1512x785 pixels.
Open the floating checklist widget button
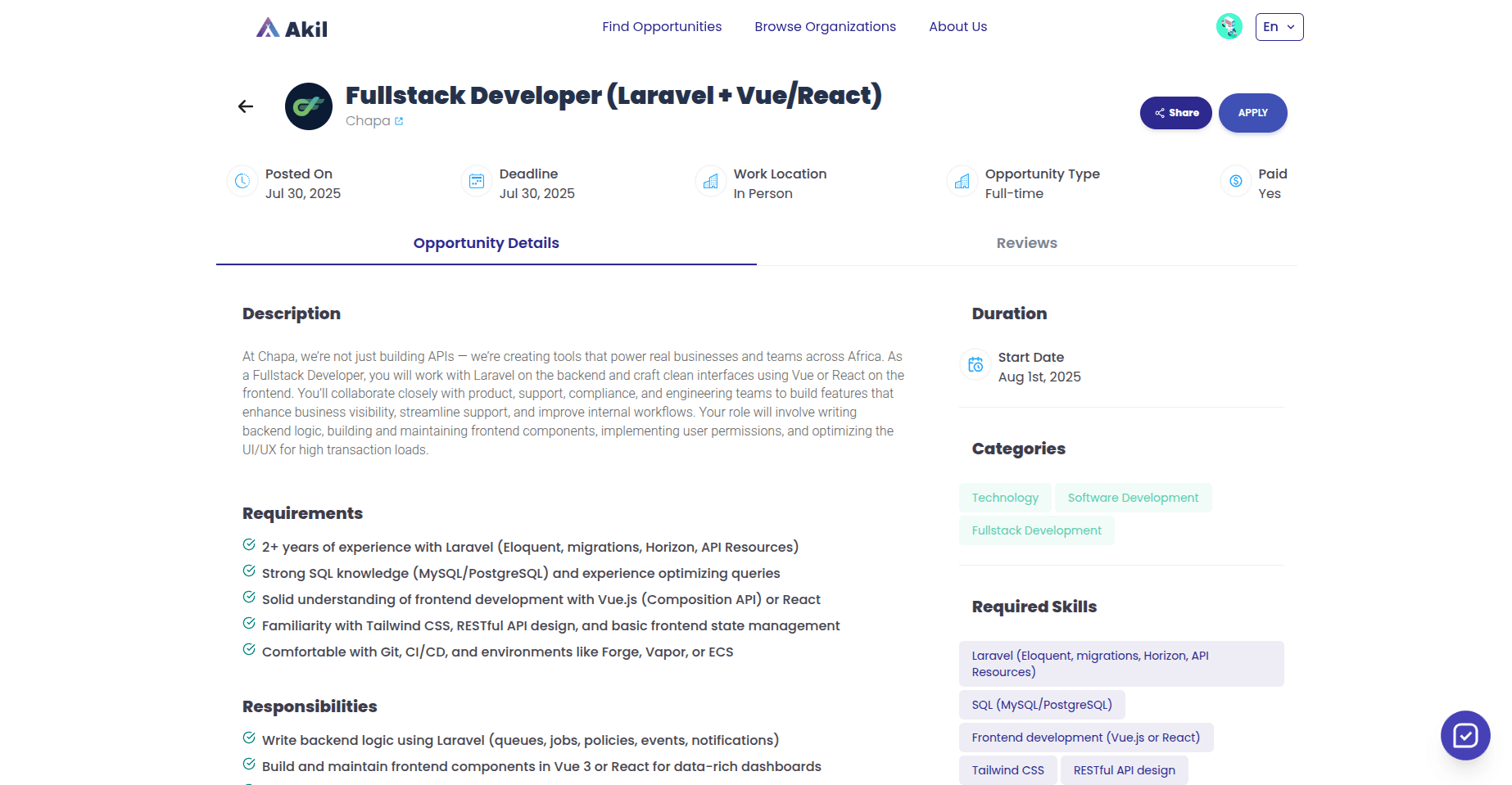[x=1465, y=735]
